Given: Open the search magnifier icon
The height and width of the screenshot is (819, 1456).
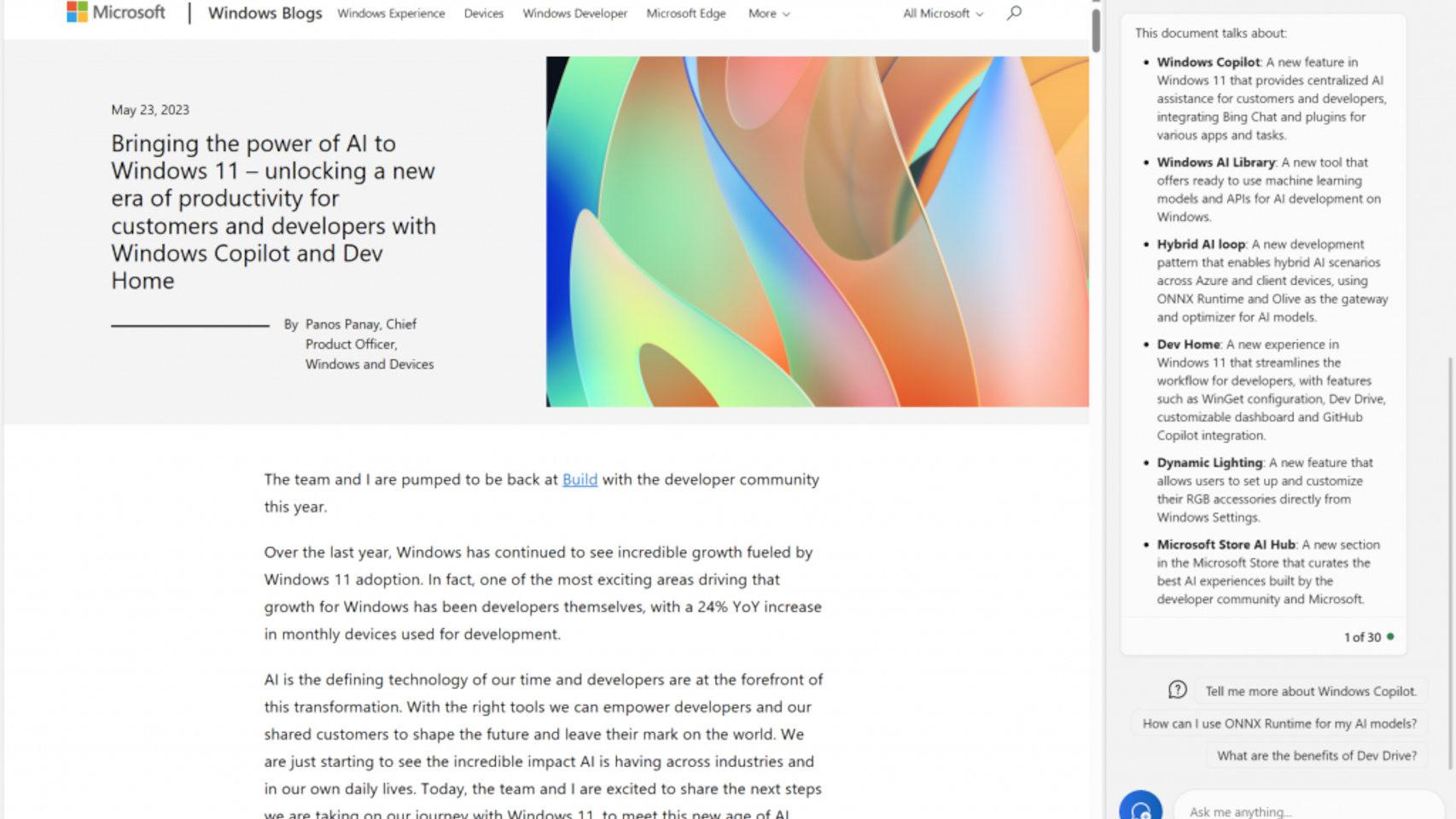Looking at the screenshot, I should click(x=1014, y=13).
